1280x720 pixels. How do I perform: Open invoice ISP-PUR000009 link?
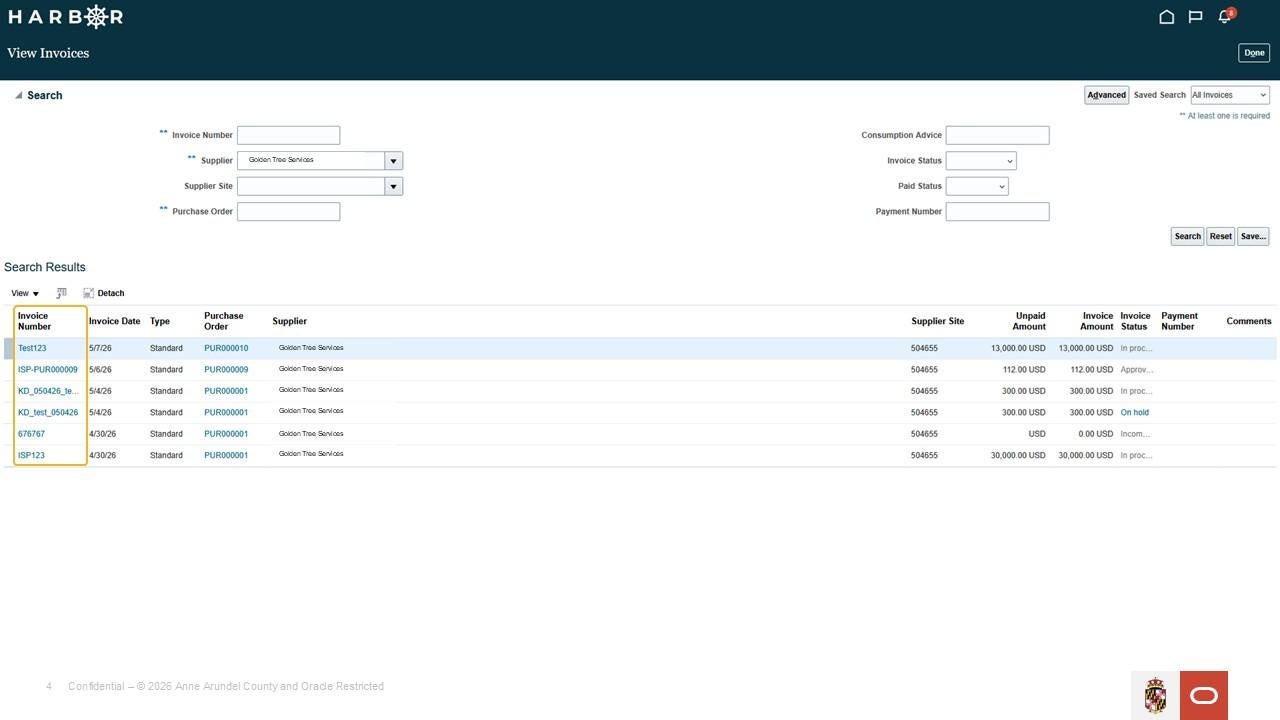click(x=48, y=370)
